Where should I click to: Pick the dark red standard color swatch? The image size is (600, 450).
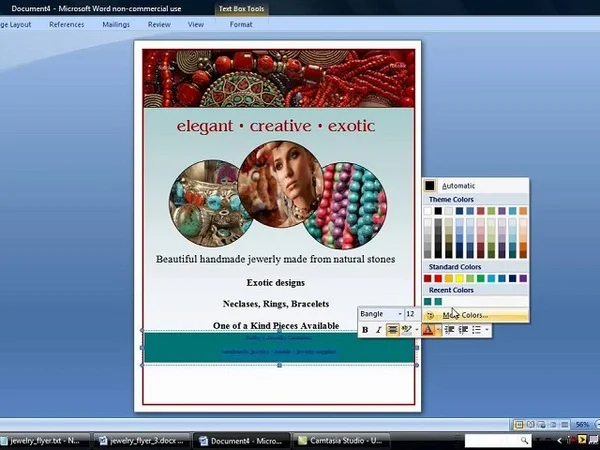pyautogui.click(x=428, y=279)
